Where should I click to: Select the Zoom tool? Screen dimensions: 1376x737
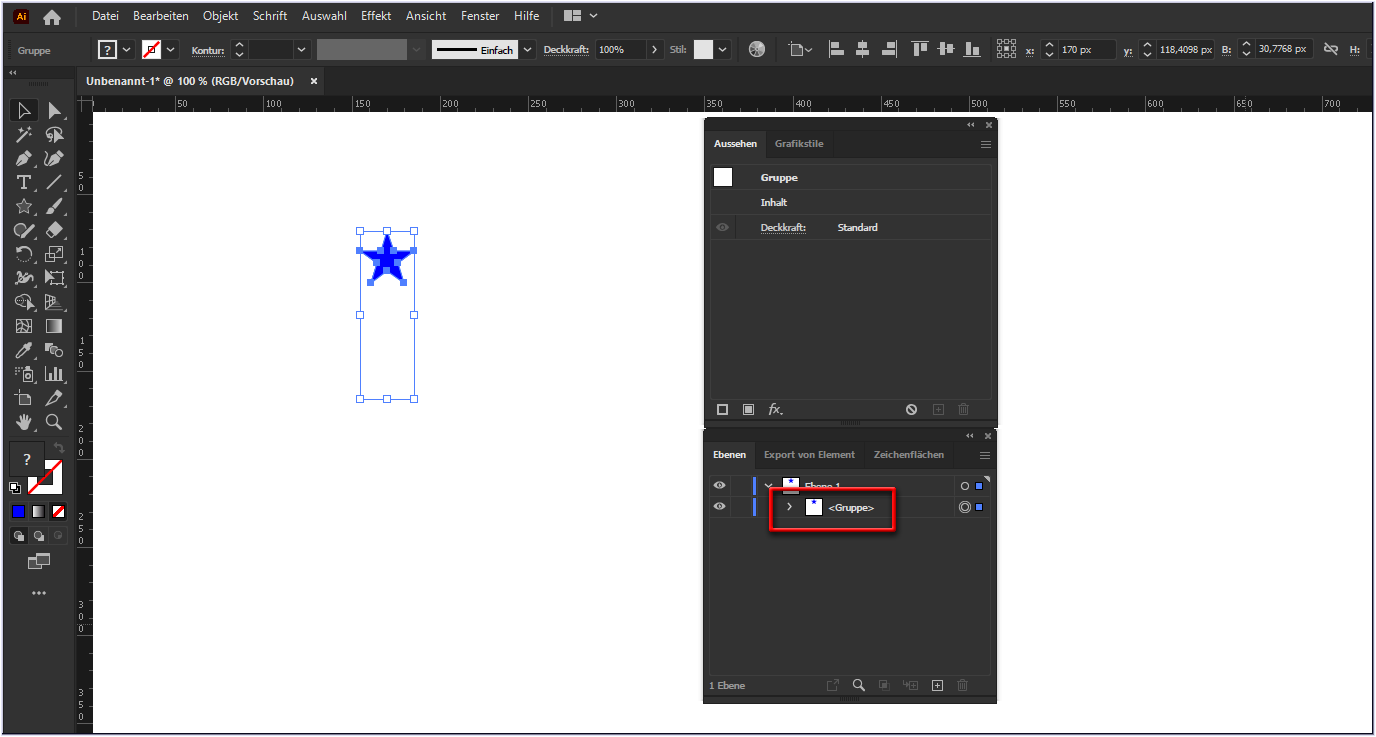55,422
